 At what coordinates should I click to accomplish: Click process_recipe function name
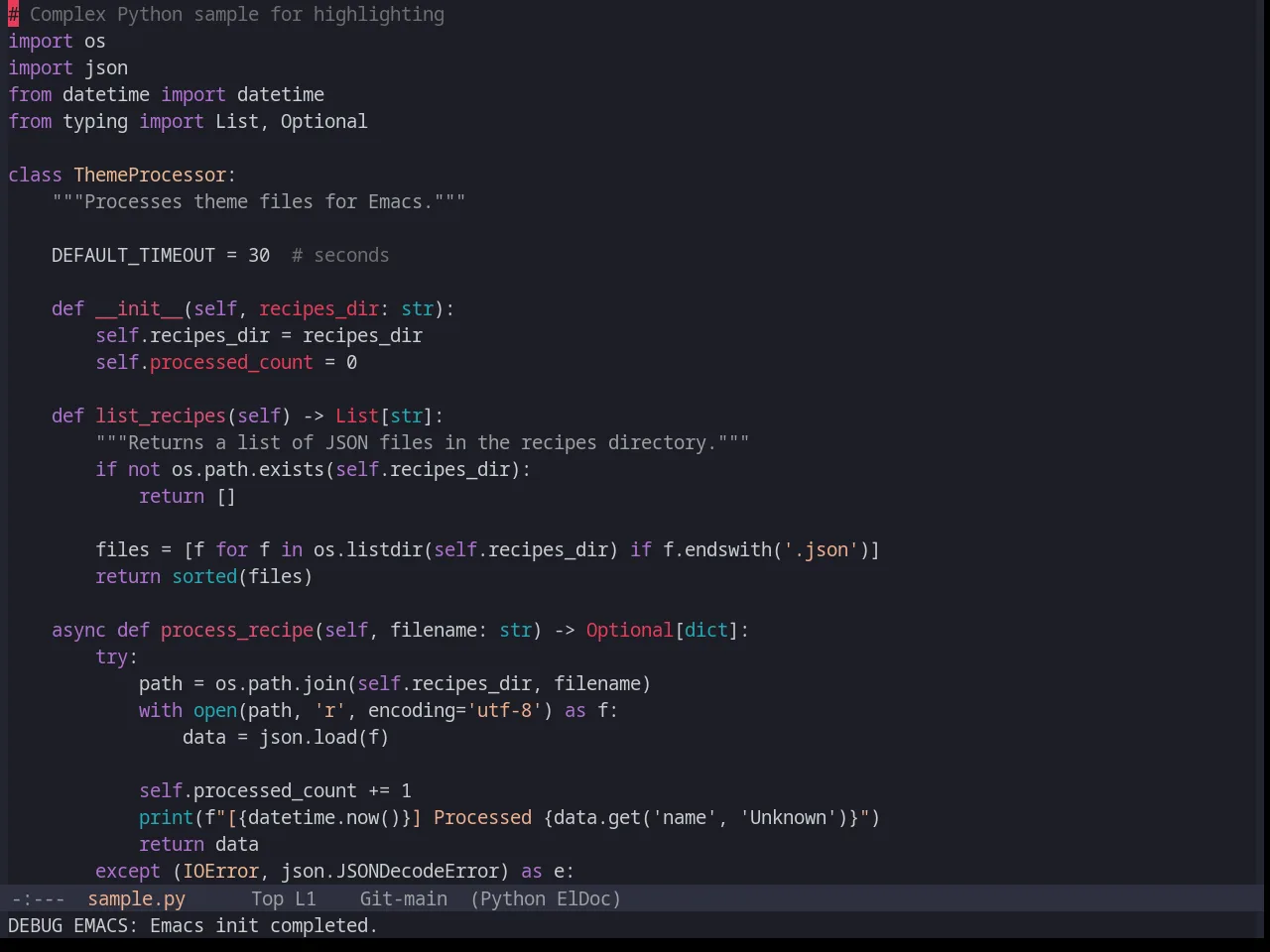tap(237, 630)
